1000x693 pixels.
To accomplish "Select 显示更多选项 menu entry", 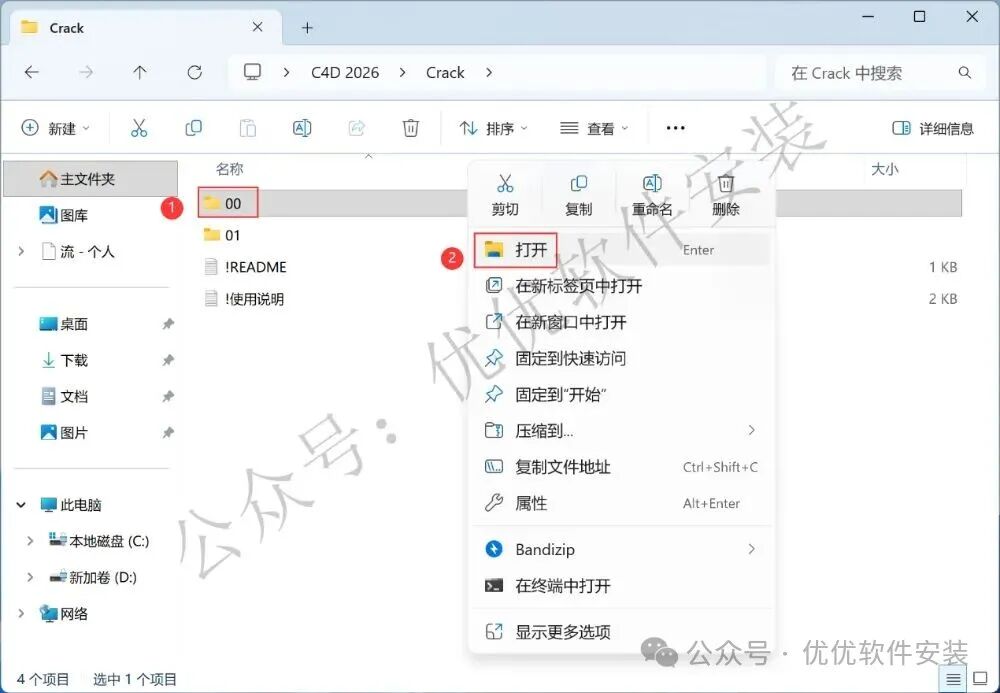I will (622, 632).
